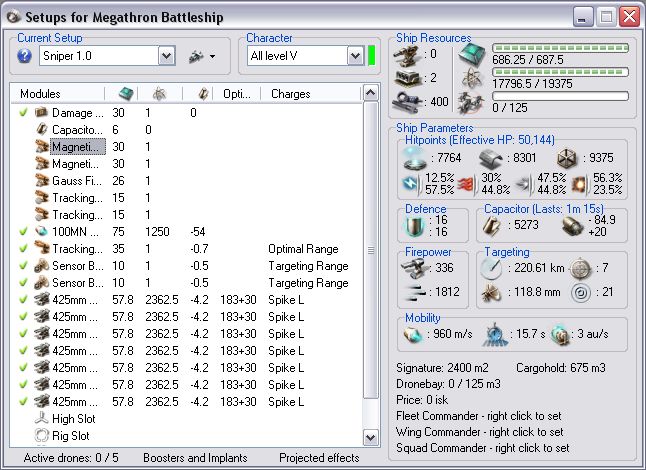The image size is (646, 470).
Task: Click the green character status indicator
Action: 371,56
